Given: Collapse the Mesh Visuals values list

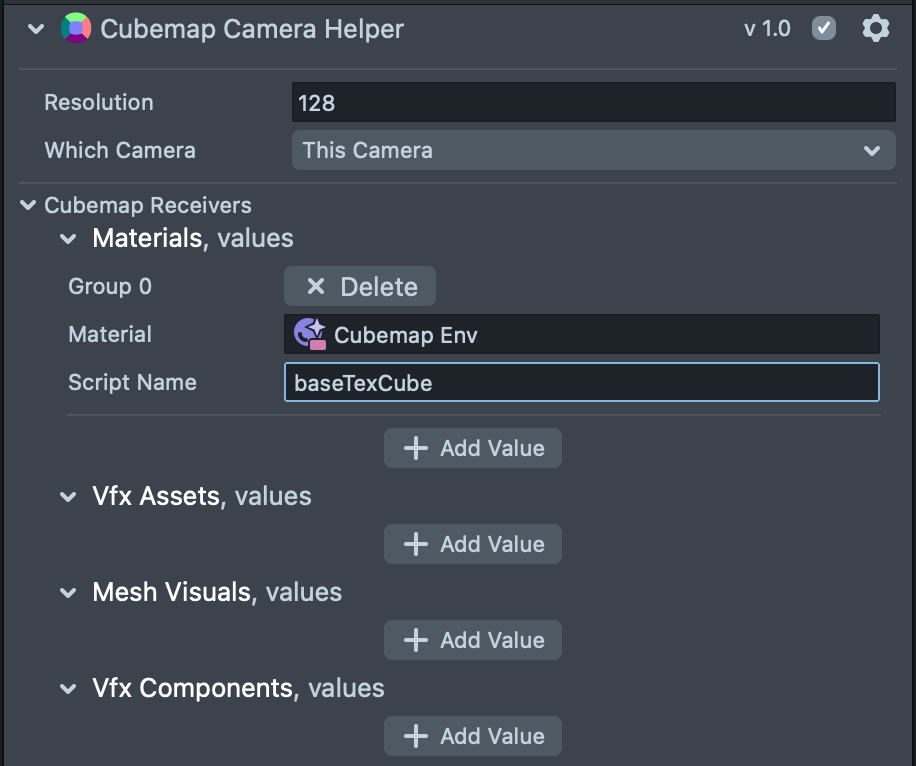Looking at the screenshot, I should [x=68, y=593].
